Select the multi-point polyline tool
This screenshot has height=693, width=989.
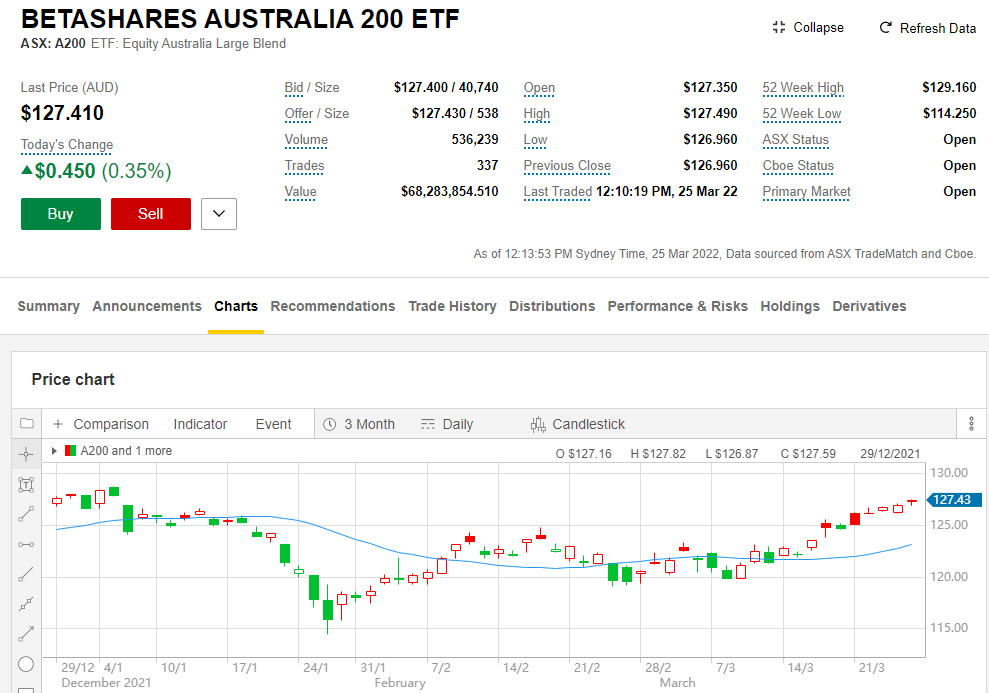pyautogui.click(x=26, y=604)
